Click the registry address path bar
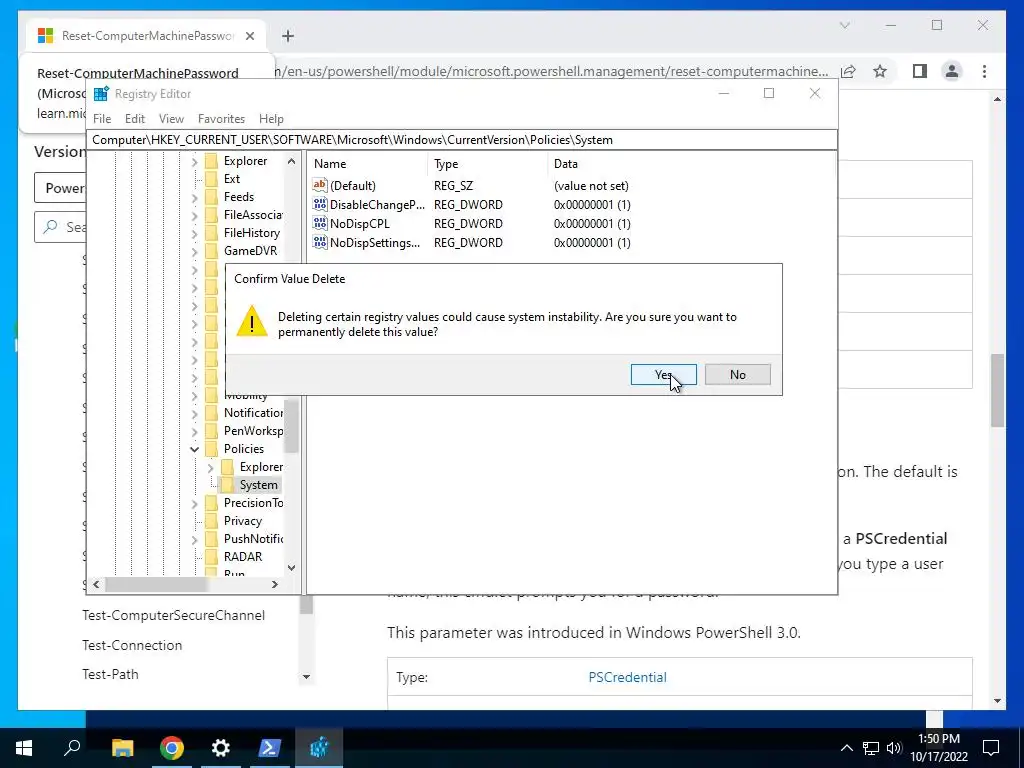Screen dimensions: 1024x768 tap(461, 140)
